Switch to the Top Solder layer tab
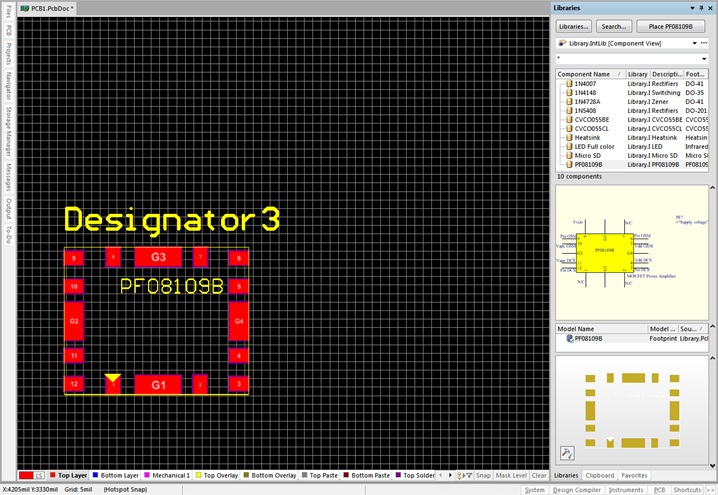The width and height of the screenshot is (718, 495). pos(415,475)
